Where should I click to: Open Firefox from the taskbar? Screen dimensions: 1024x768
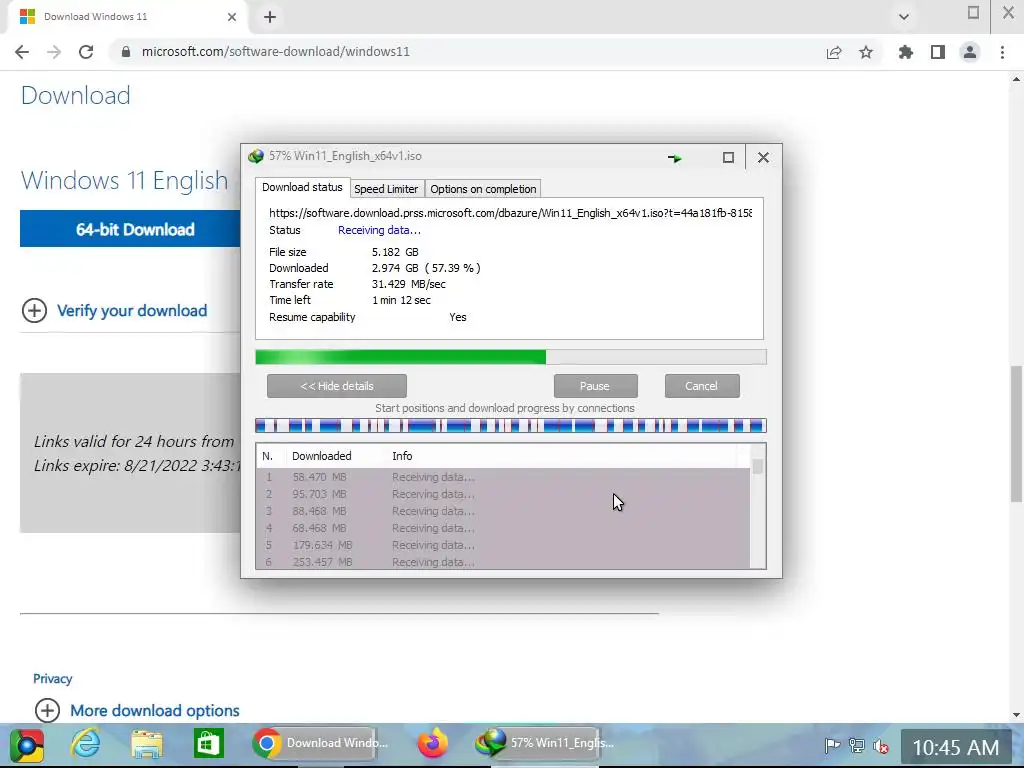click(x=432, y=743)
